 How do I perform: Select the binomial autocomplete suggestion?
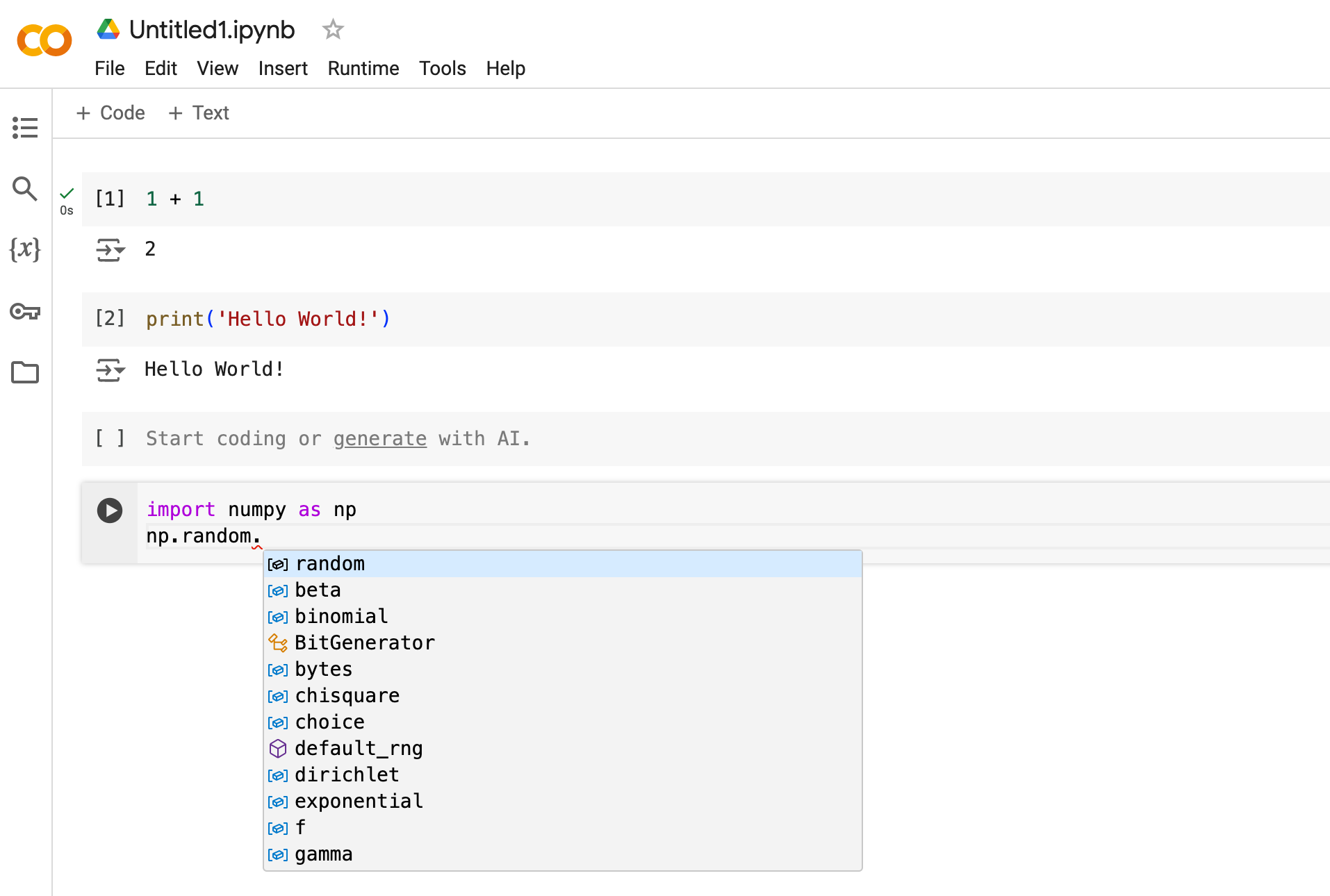pos(563,617)
